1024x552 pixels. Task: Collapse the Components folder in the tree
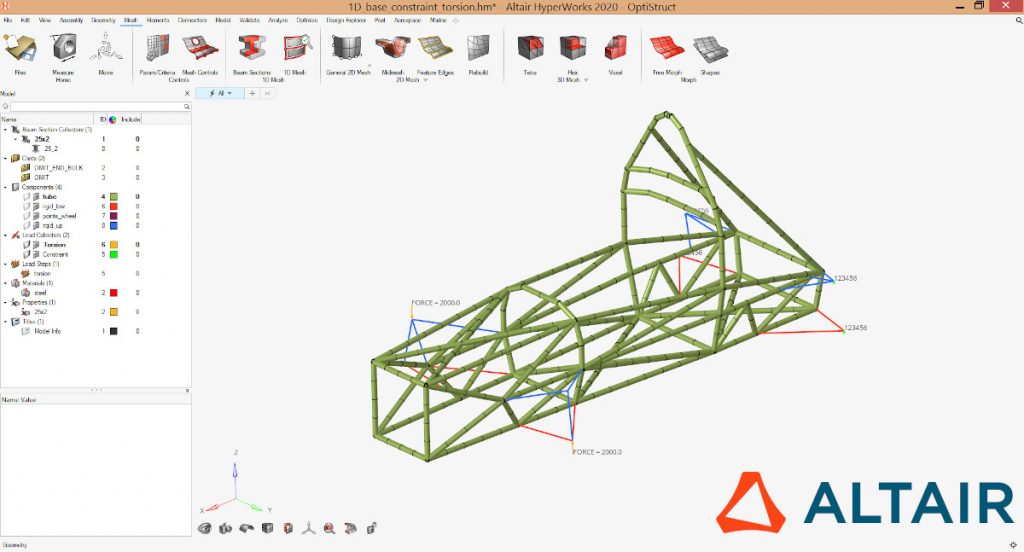pyautogui.click(x=5, y=187)
